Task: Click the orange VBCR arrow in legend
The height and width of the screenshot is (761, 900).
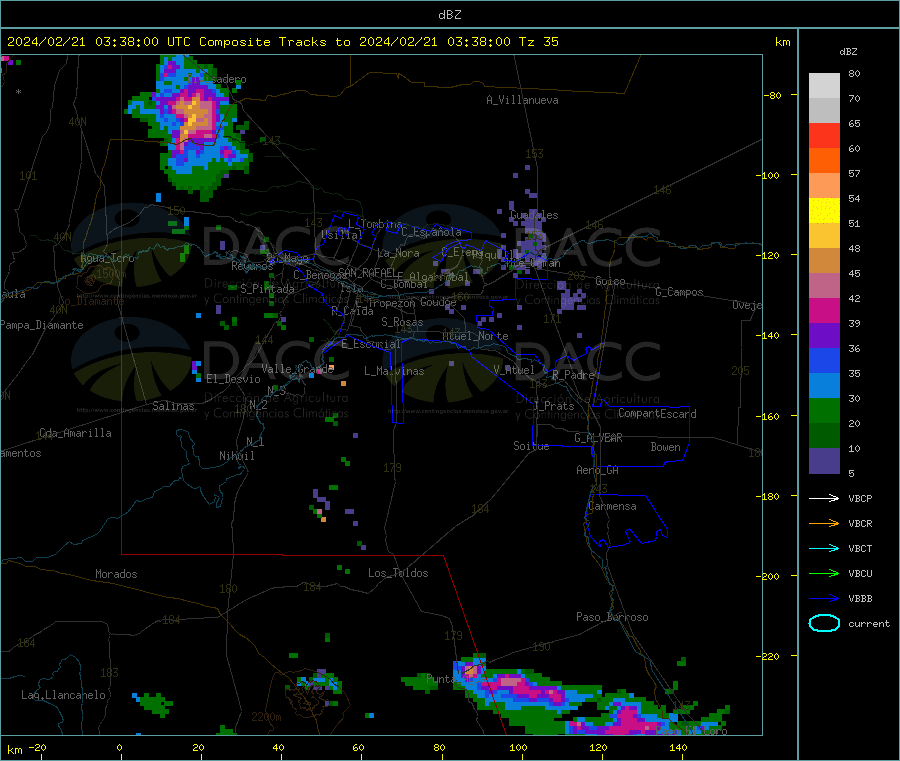Action: point(824,523)
